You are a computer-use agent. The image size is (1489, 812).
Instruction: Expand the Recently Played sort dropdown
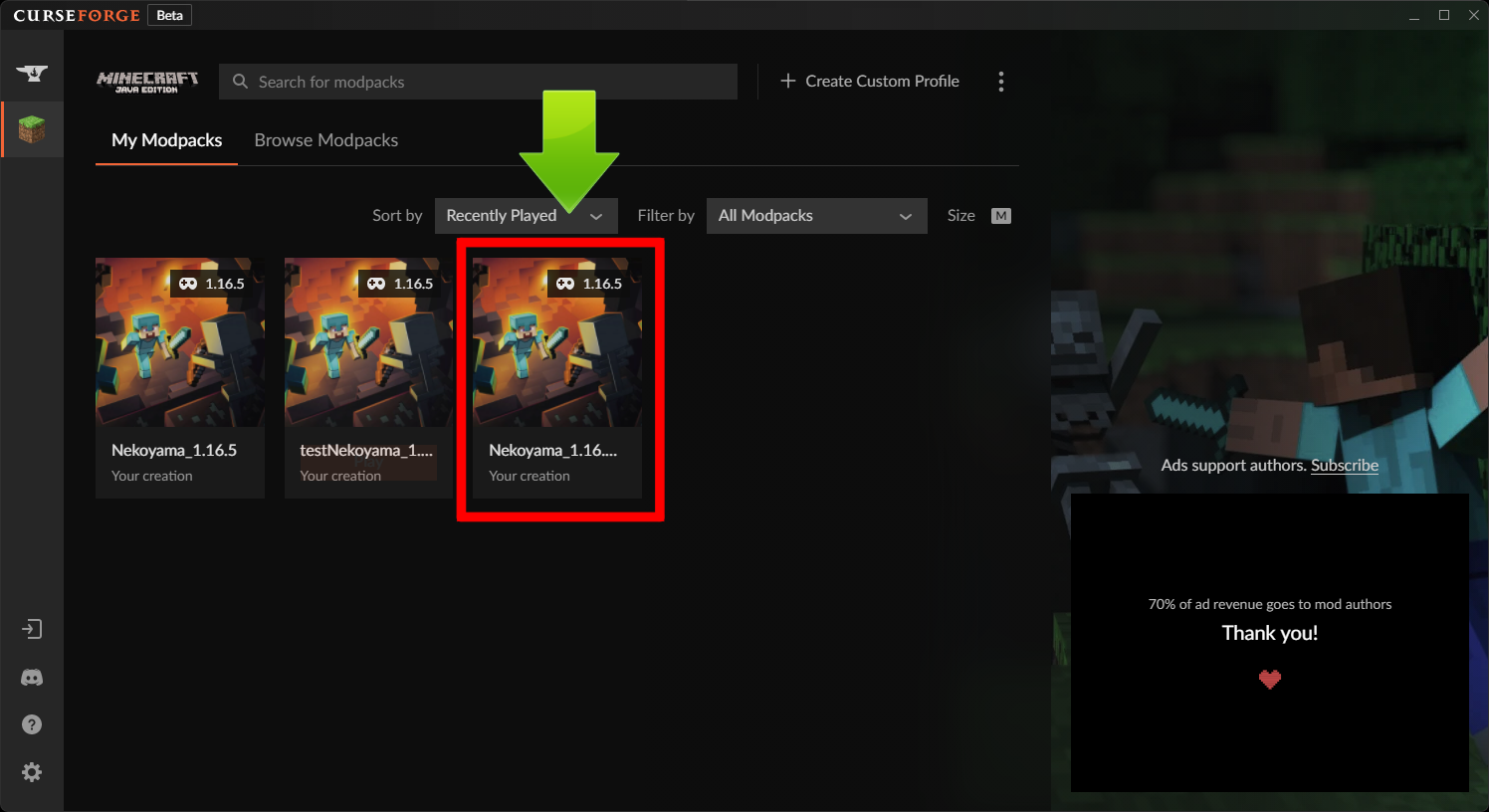526,216
